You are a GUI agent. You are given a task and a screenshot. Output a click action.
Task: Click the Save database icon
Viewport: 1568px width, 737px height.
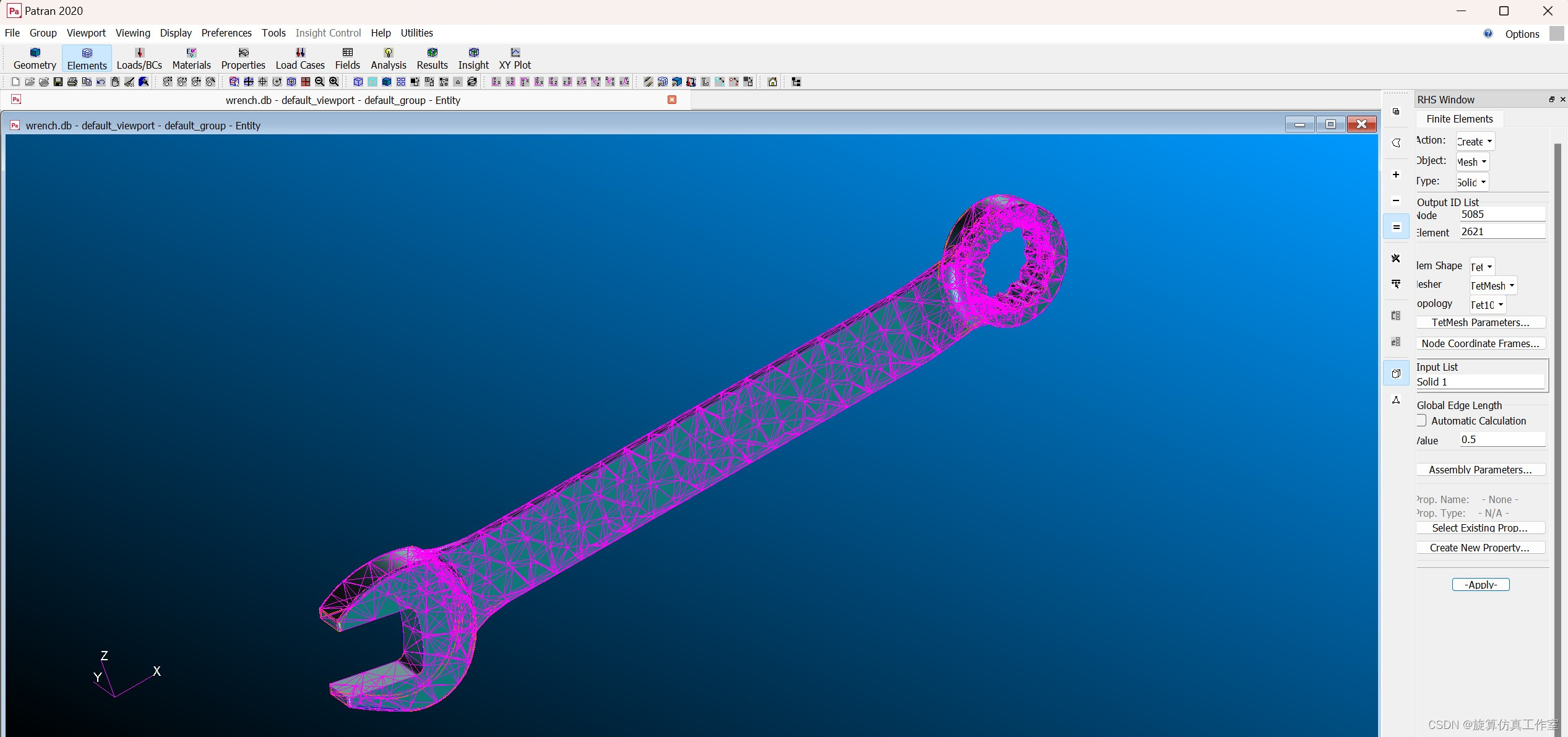(58, 82)
